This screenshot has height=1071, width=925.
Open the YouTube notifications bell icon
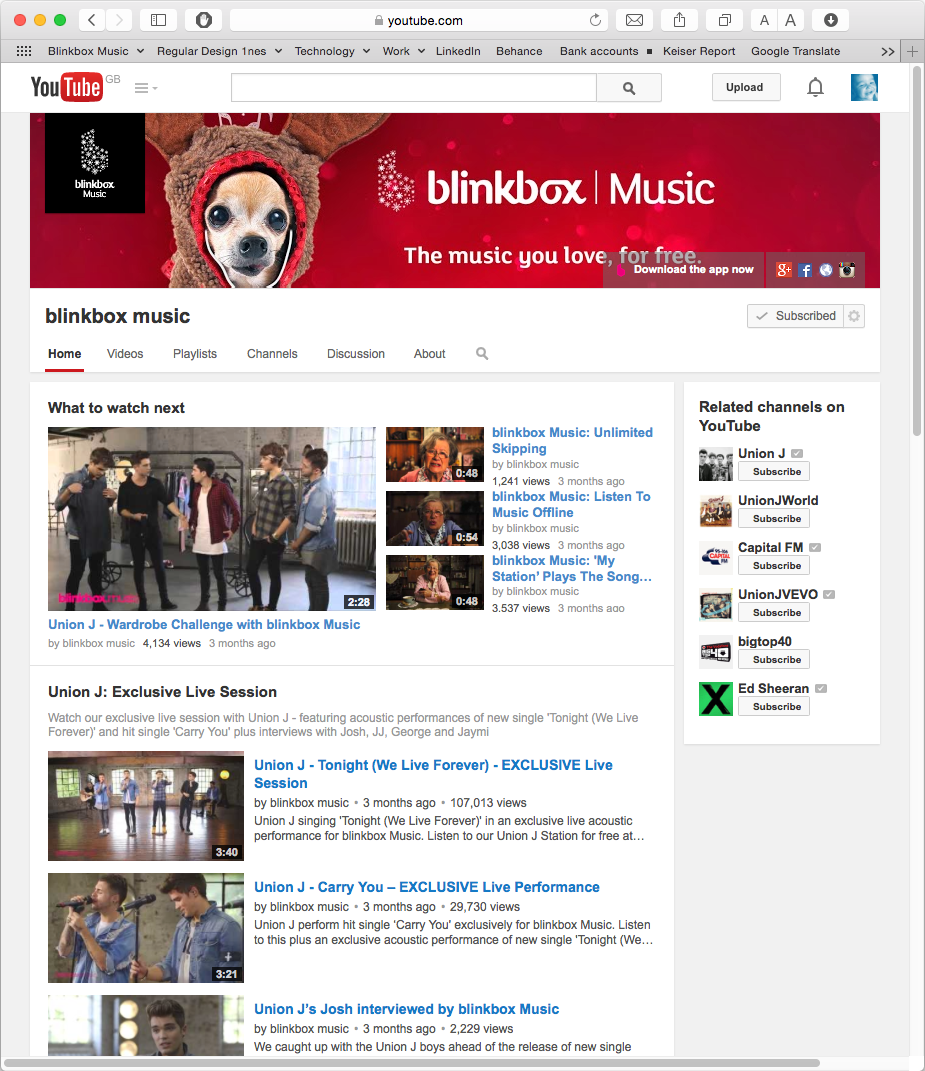pos(815,87)
